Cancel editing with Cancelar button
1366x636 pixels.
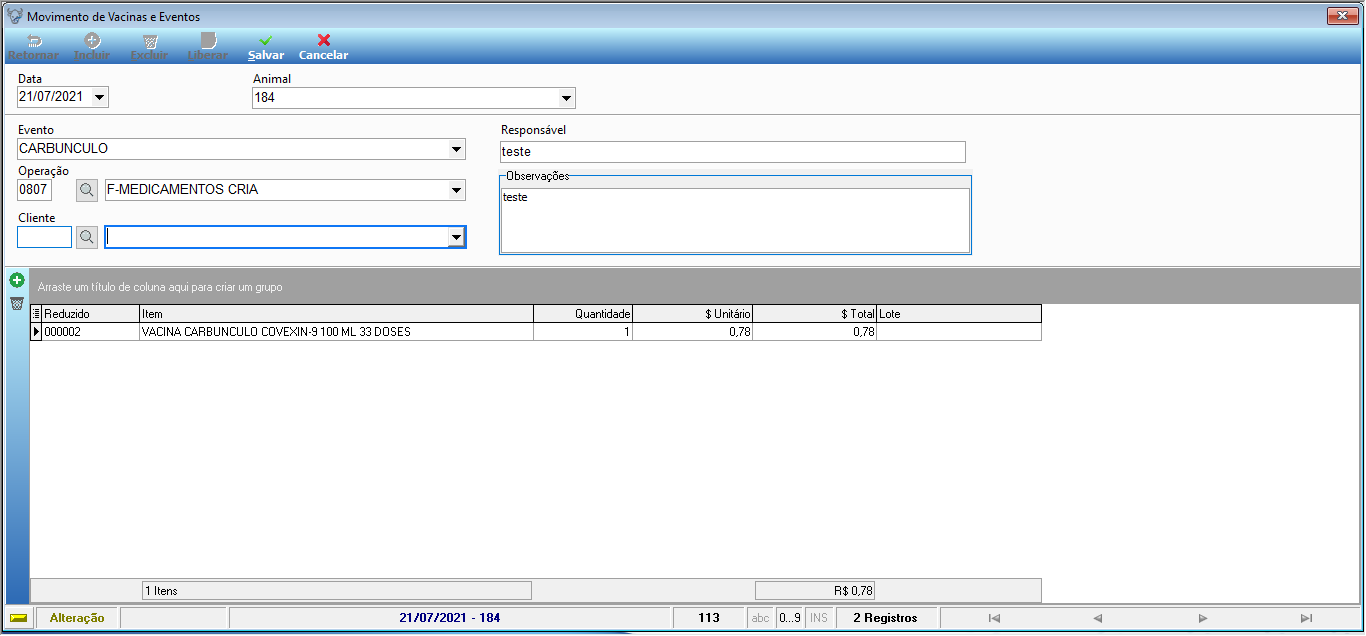[x=323, y=47]
